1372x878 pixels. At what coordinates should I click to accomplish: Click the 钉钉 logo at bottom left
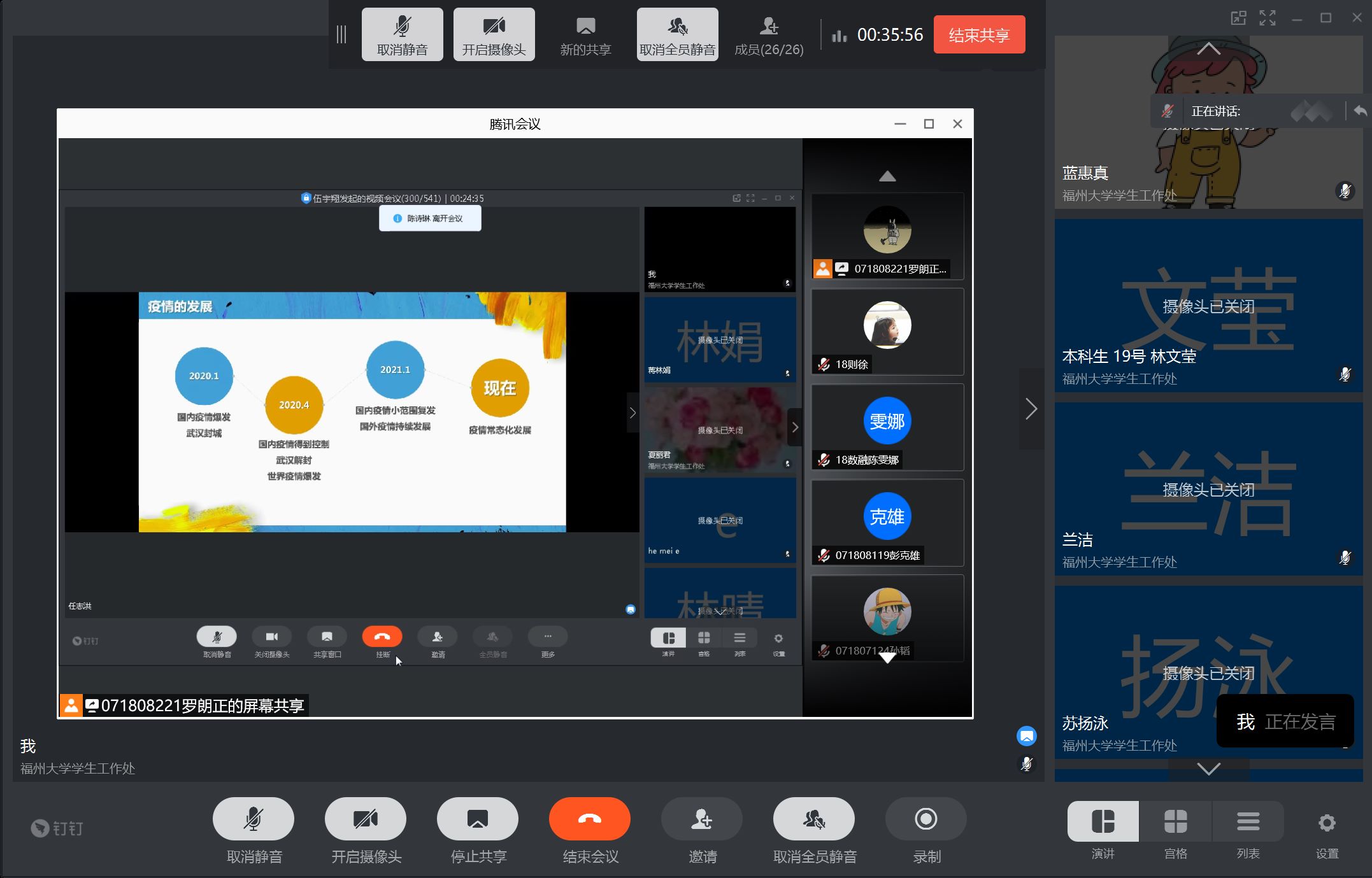tap(57, 828)
